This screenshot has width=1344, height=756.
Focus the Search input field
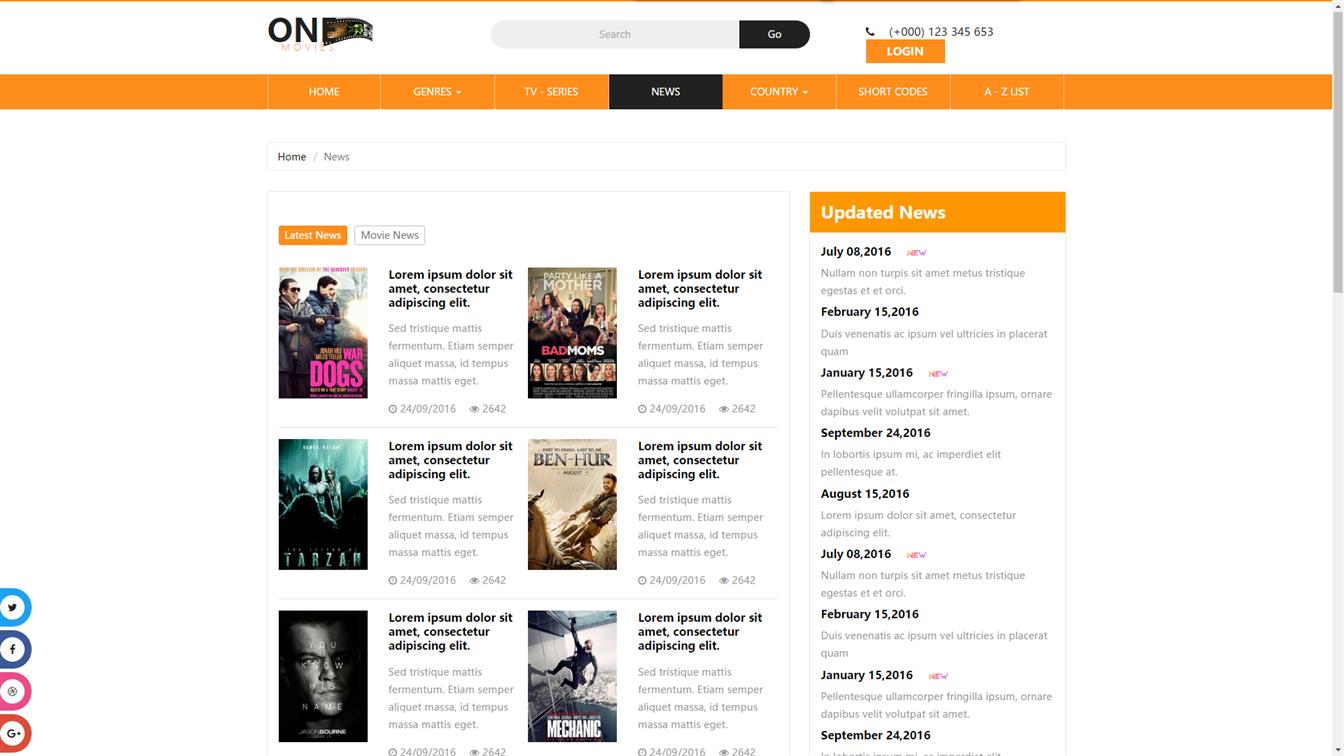pos(615,34)
